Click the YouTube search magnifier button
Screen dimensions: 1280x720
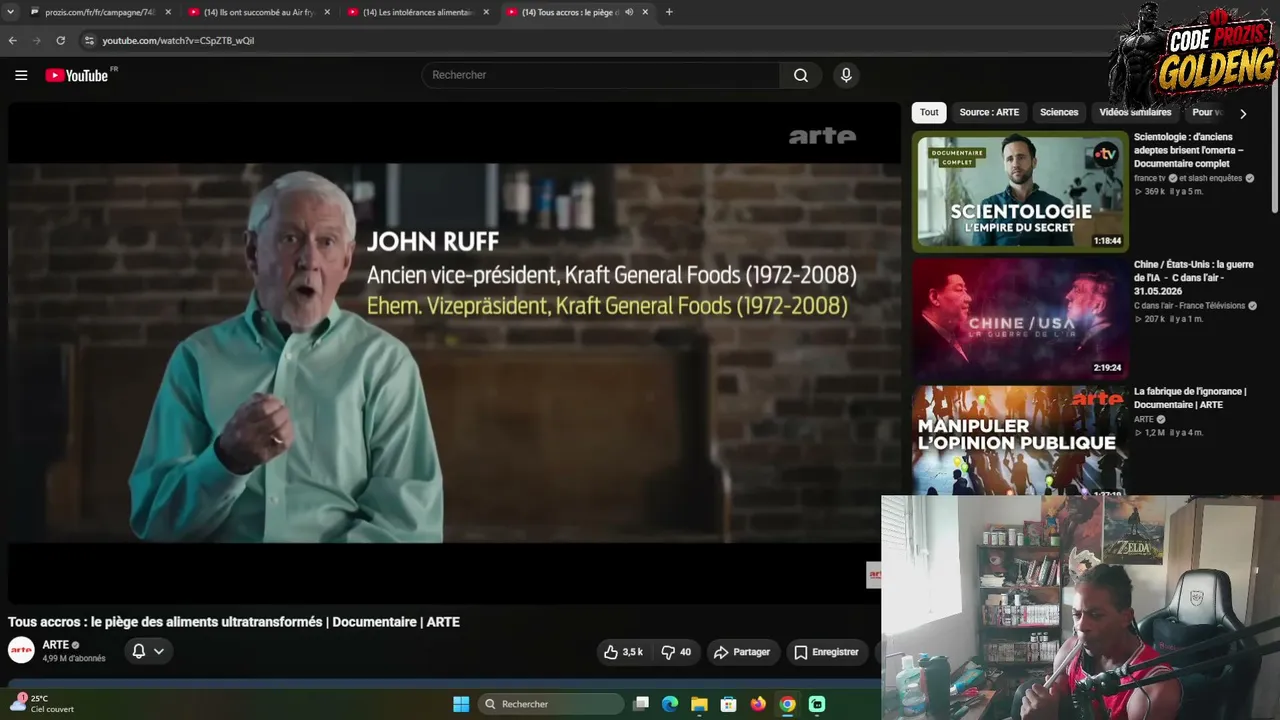coord(801,75)
